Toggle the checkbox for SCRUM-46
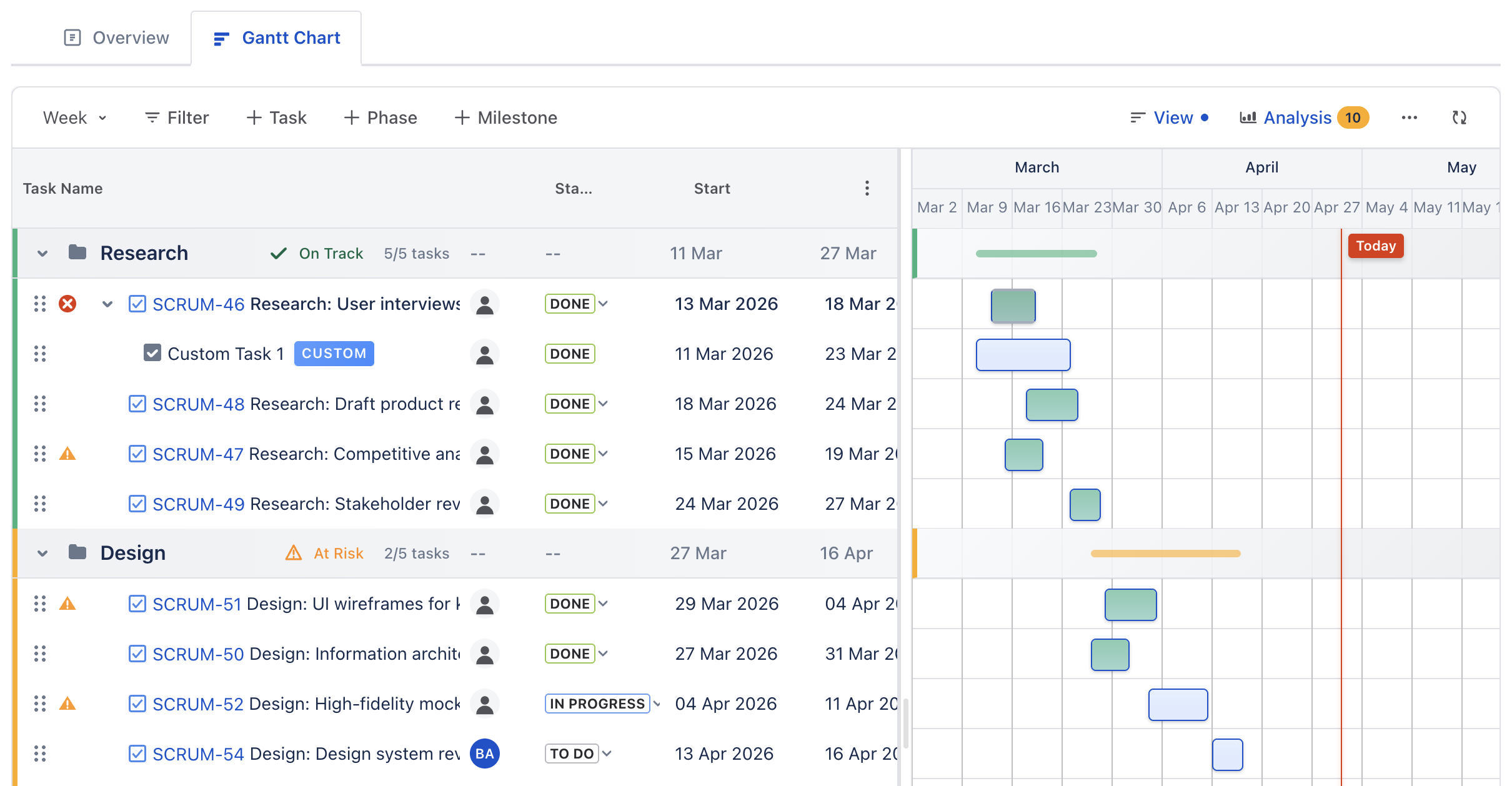This screenshot has height=786, width=1512. pos(137,304)
